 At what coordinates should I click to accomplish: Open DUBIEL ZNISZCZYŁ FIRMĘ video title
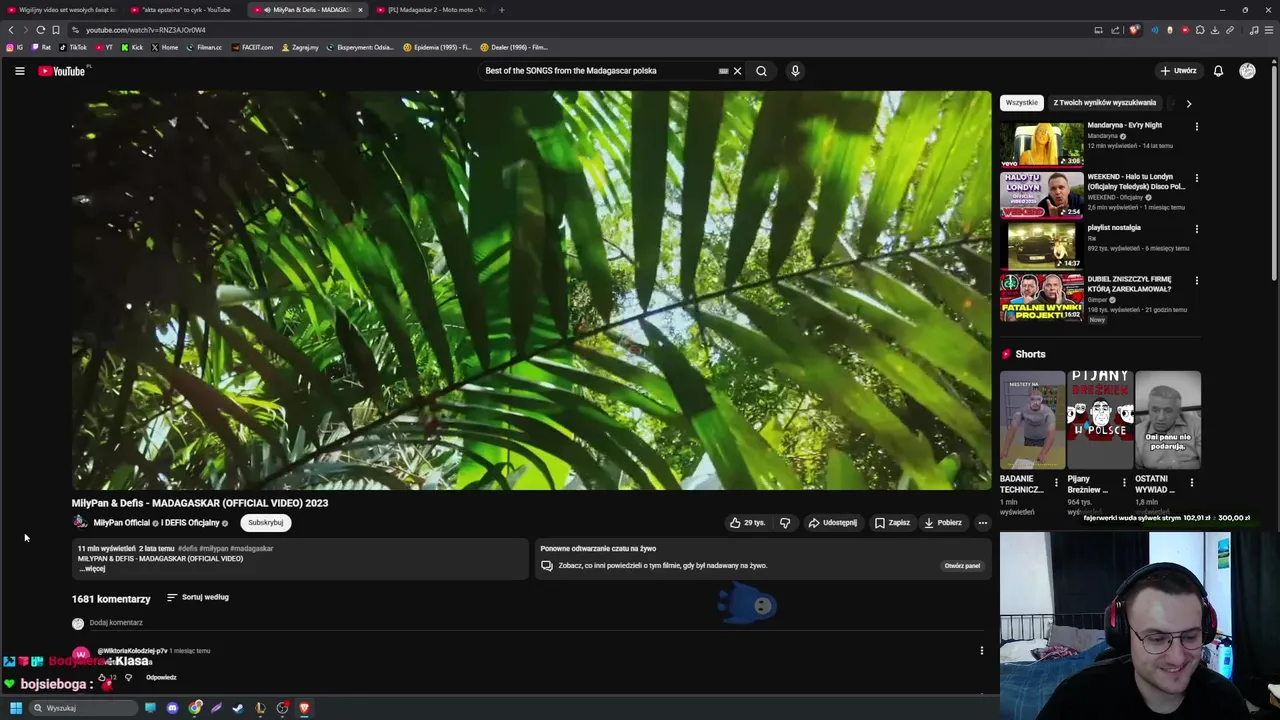point(1130,284)
